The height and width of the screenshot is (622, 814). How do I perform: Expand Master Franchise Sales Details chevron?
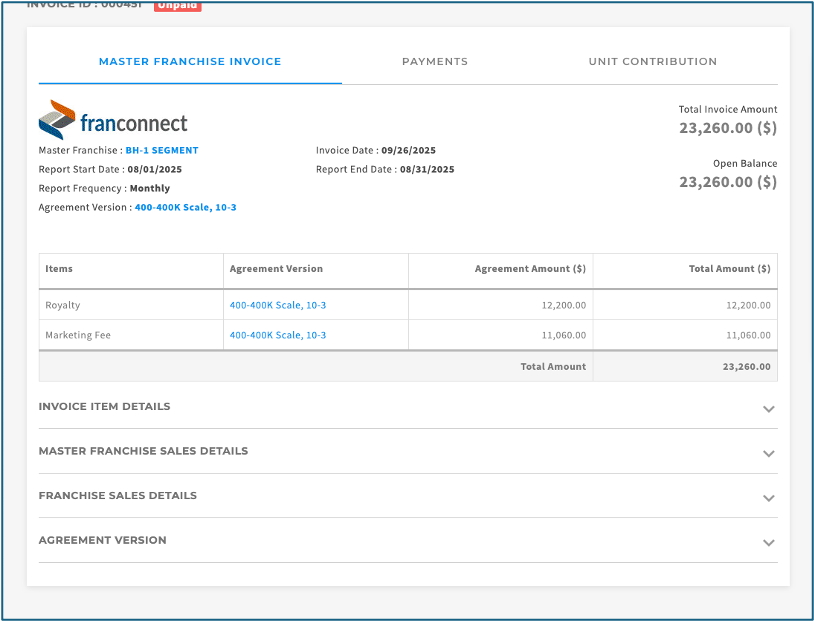click(768, 453)
